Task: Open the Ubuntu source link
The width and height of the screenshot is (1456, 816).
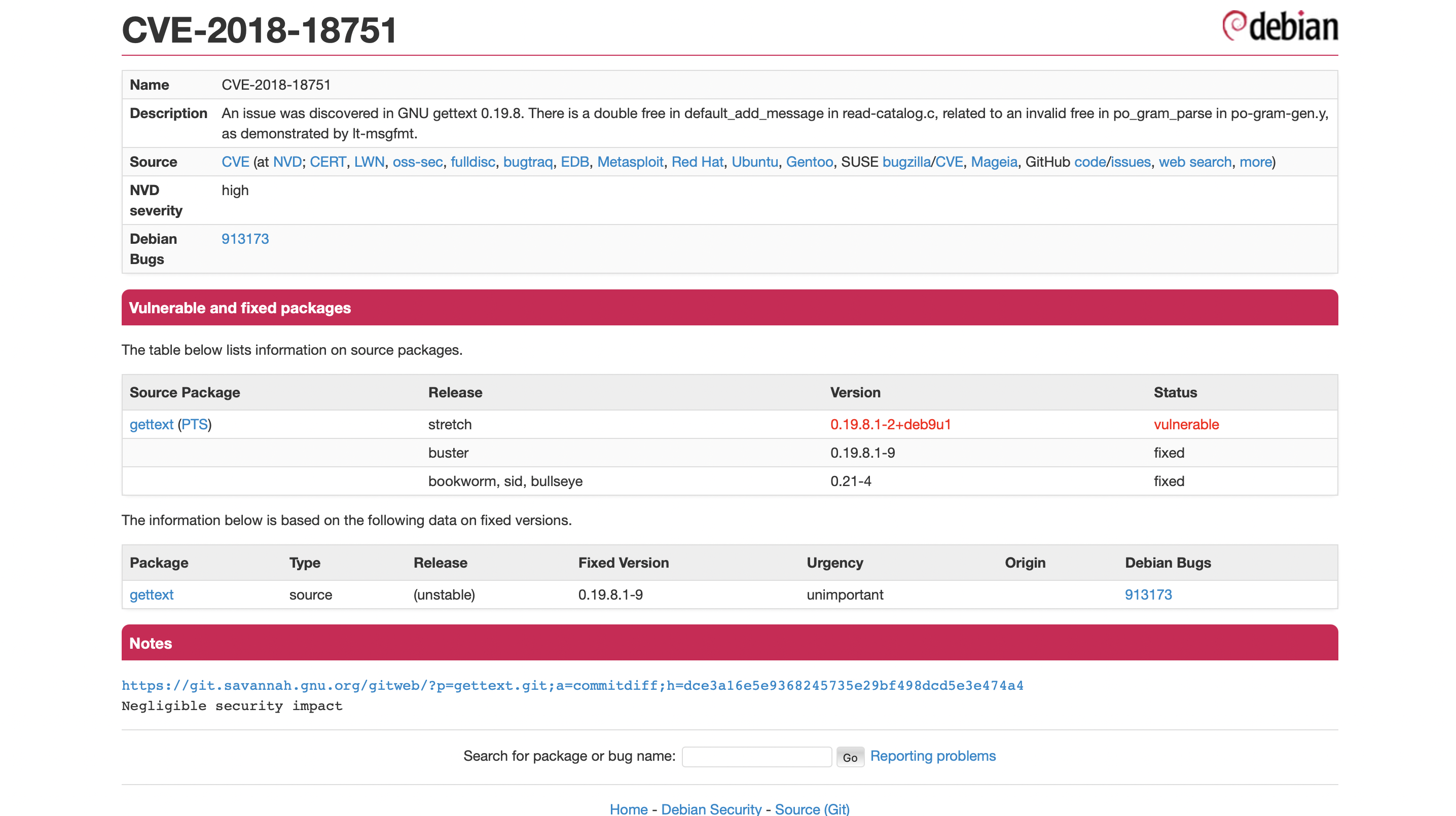Action: point(754,162)
